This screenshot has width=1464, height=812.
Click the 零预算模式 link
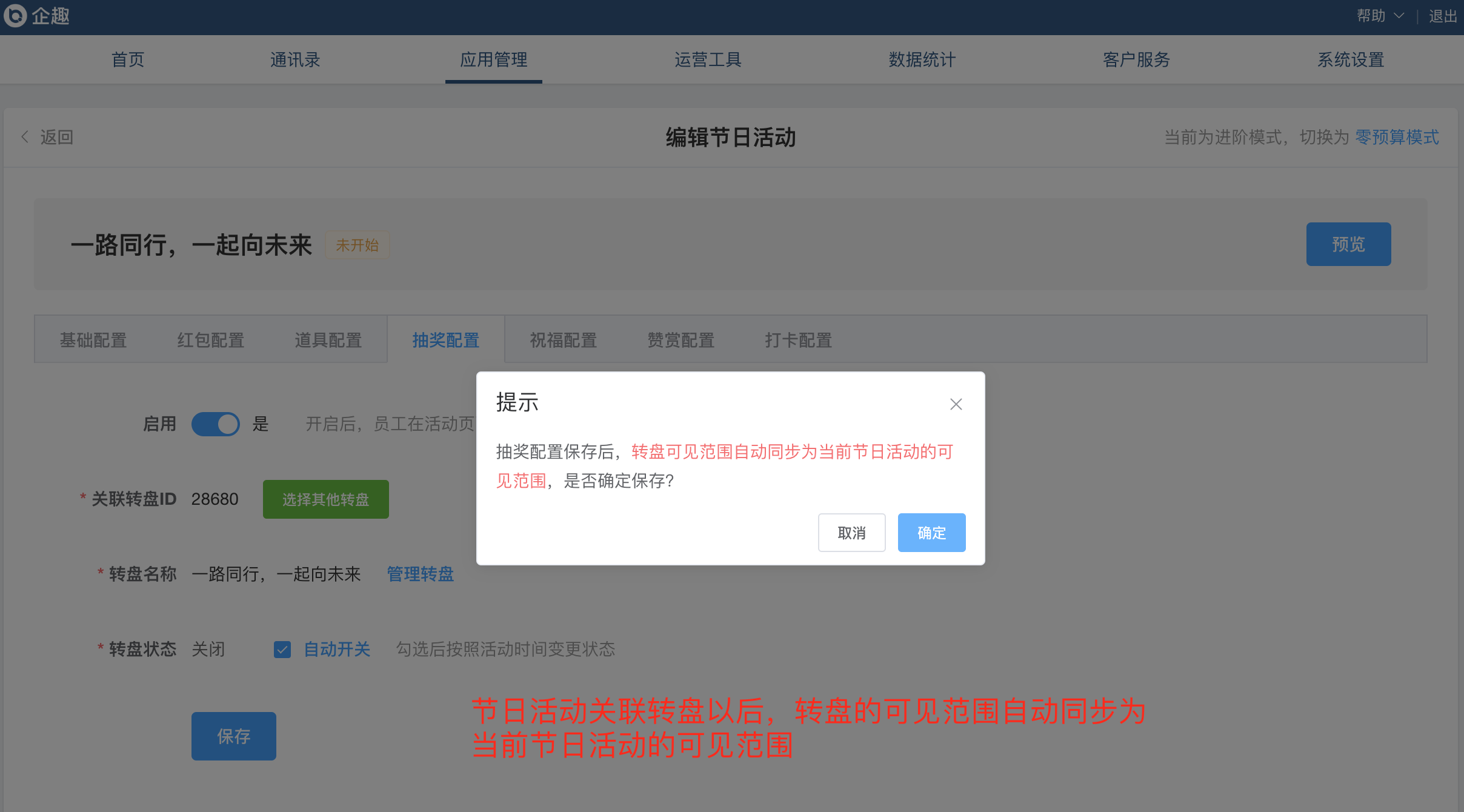pos(1397,137)
